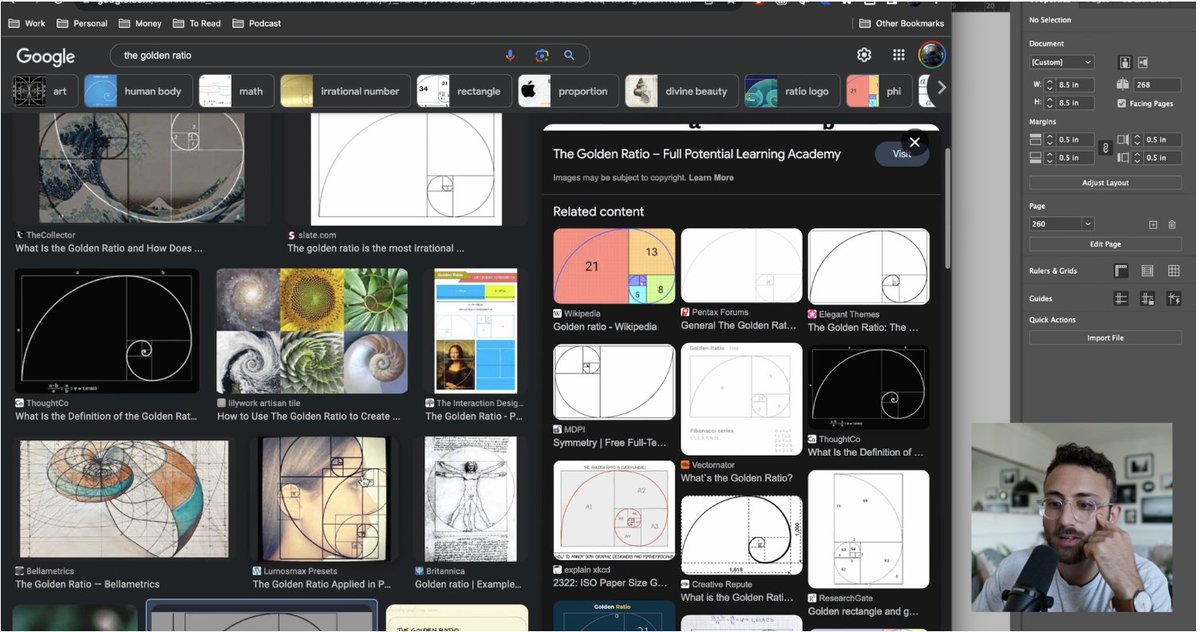
Task: Open the Money bookmarks folder
Action: coord(140,23)
